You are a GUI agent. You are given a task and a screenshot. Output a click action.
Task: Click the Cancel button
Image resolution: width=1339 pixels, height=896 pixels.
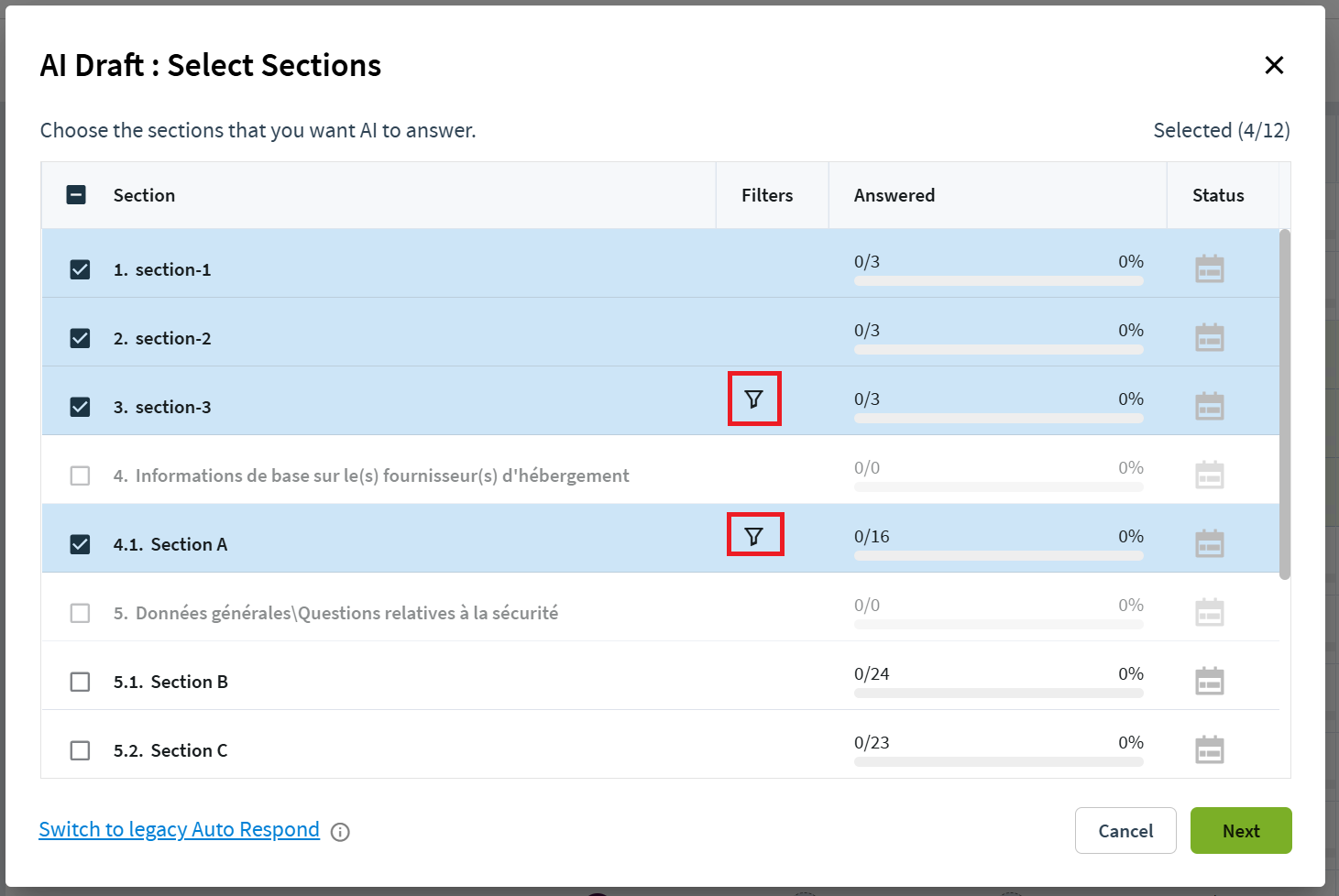[1125, 830]
